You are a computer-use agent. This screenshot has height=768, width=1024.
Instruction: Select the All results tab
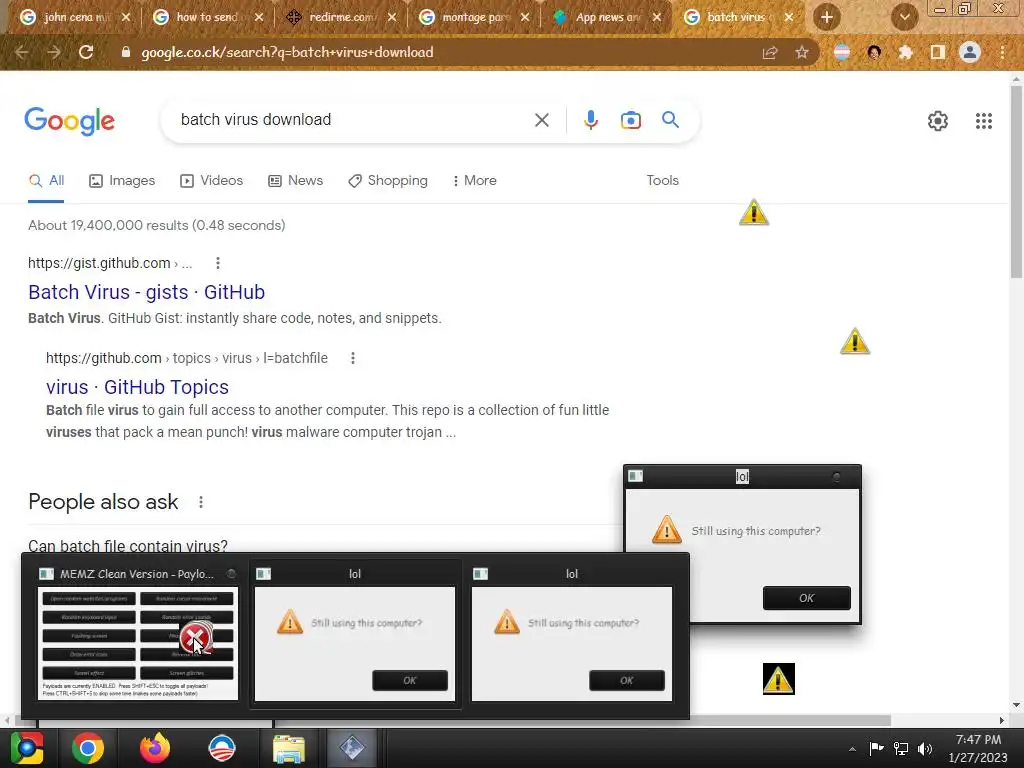(x=46, y=180)
